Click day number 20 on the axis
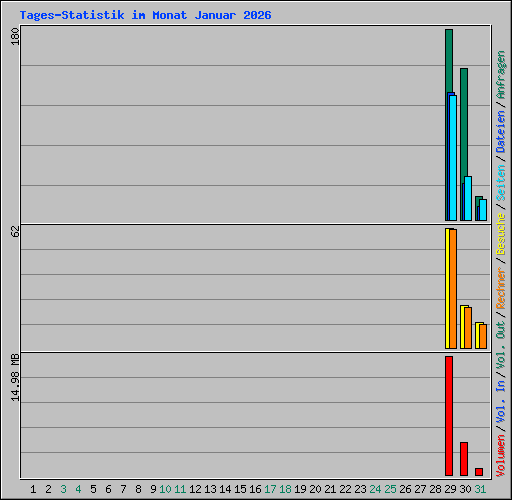Screen dimensions: 512x500 tap(315, 489)
